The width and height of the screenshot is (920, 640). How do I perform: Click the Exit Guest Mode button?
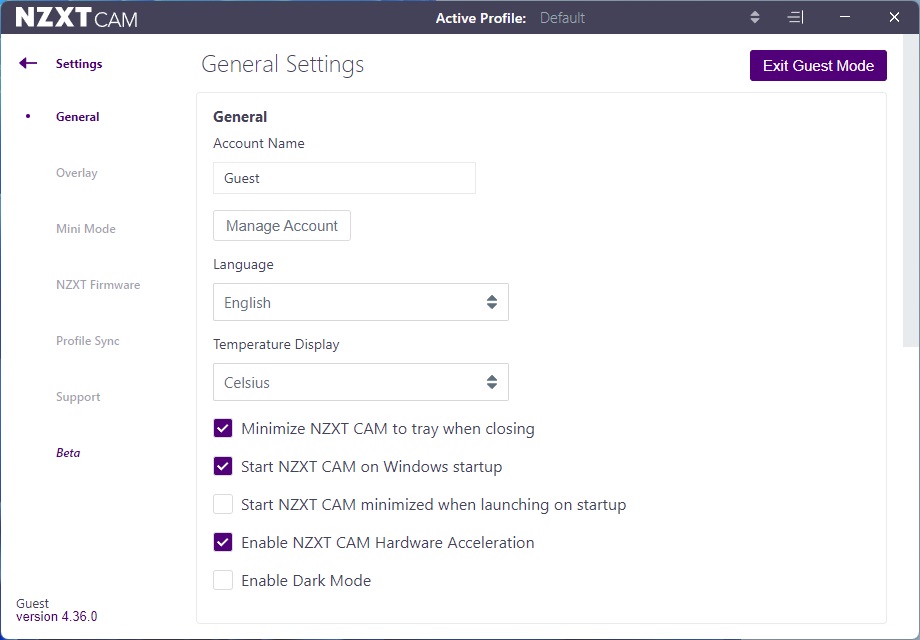pos(818,66)
